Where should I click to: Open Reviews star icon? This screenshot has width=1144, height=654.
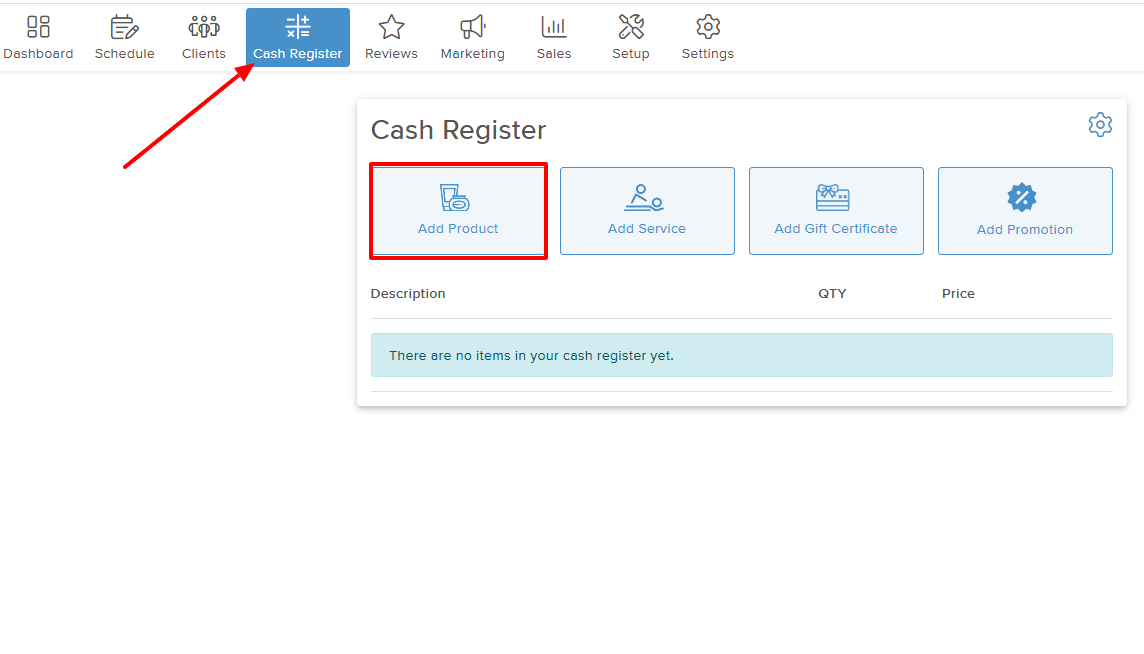click(391, 27)
